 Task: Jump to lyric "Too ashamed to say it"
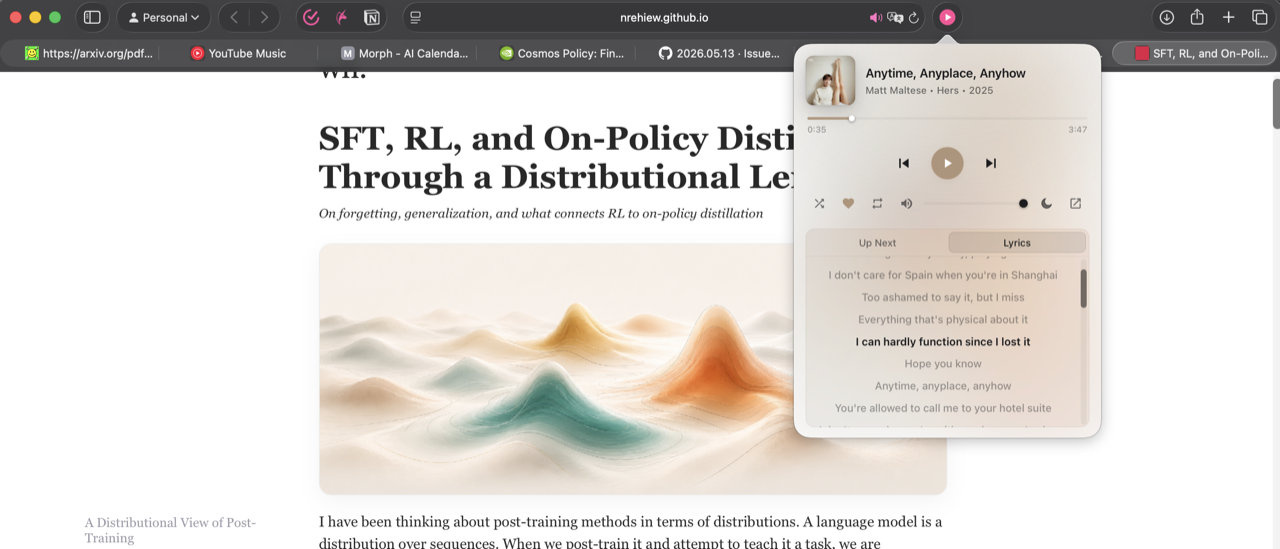[943, 297]
